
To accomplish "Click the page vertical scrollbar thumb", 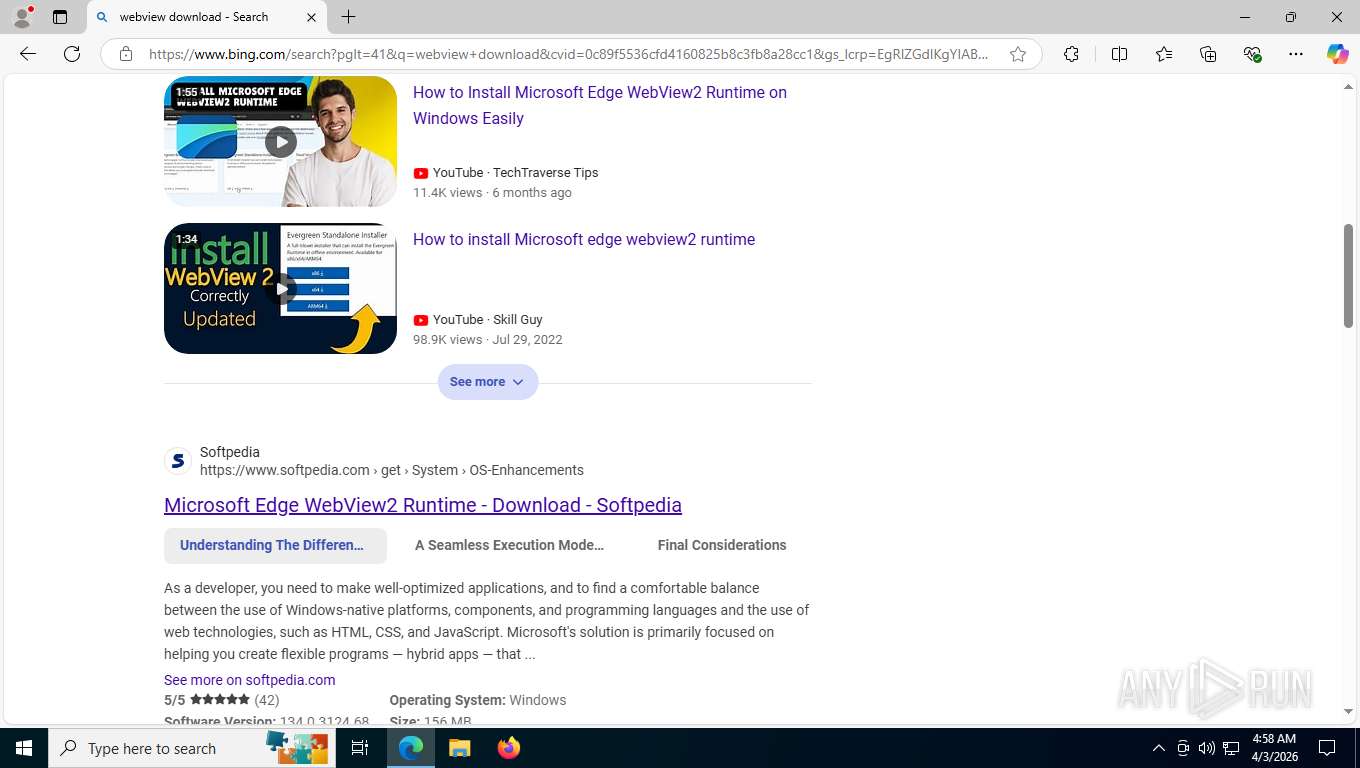I will [x=1348, y=275].
